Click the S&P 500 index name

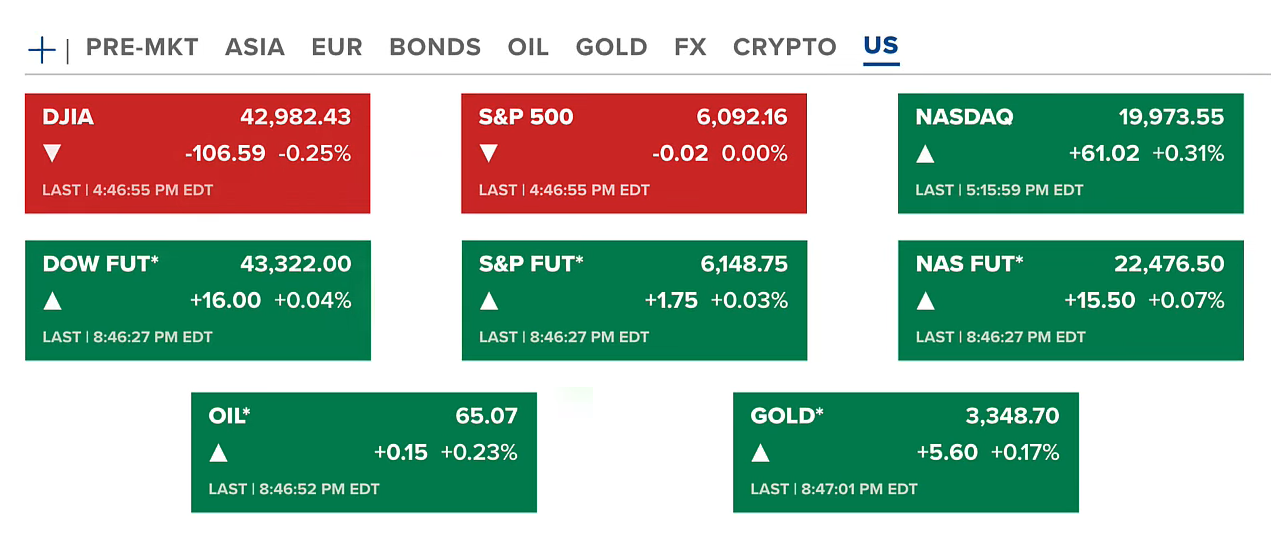coord(526,117)
